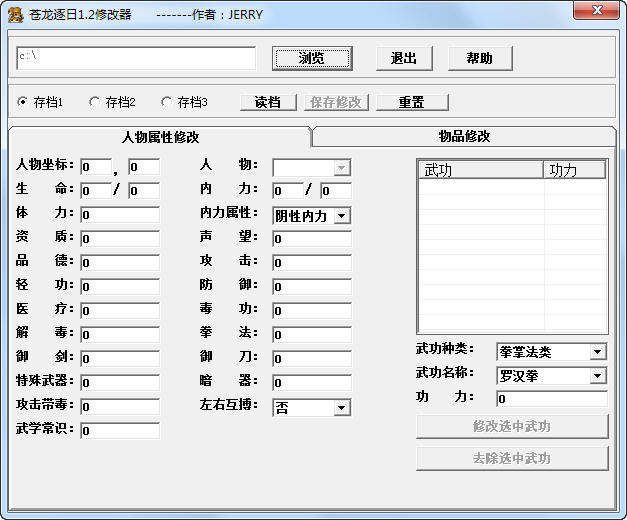Focus the 防御 input field
Screen dimensions: 627x520
pos(312,287)
